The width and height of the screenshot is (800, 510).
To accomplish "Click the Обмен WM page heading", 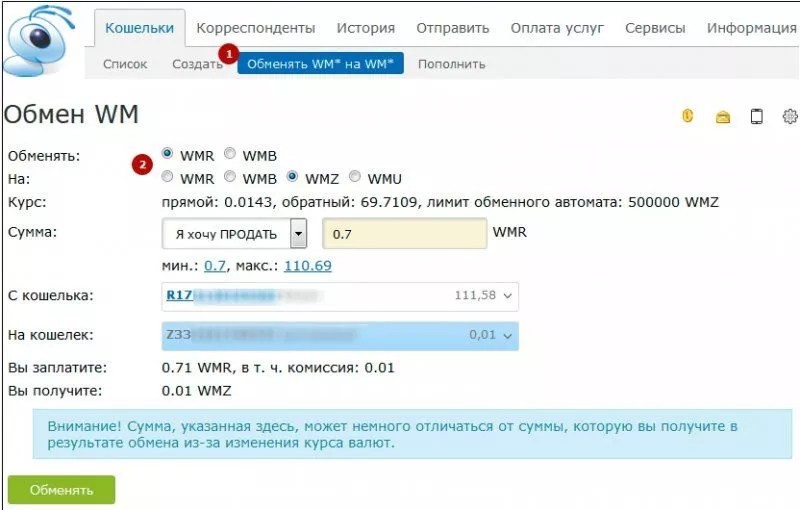I will pyautogui.click(x=71, y=114).
